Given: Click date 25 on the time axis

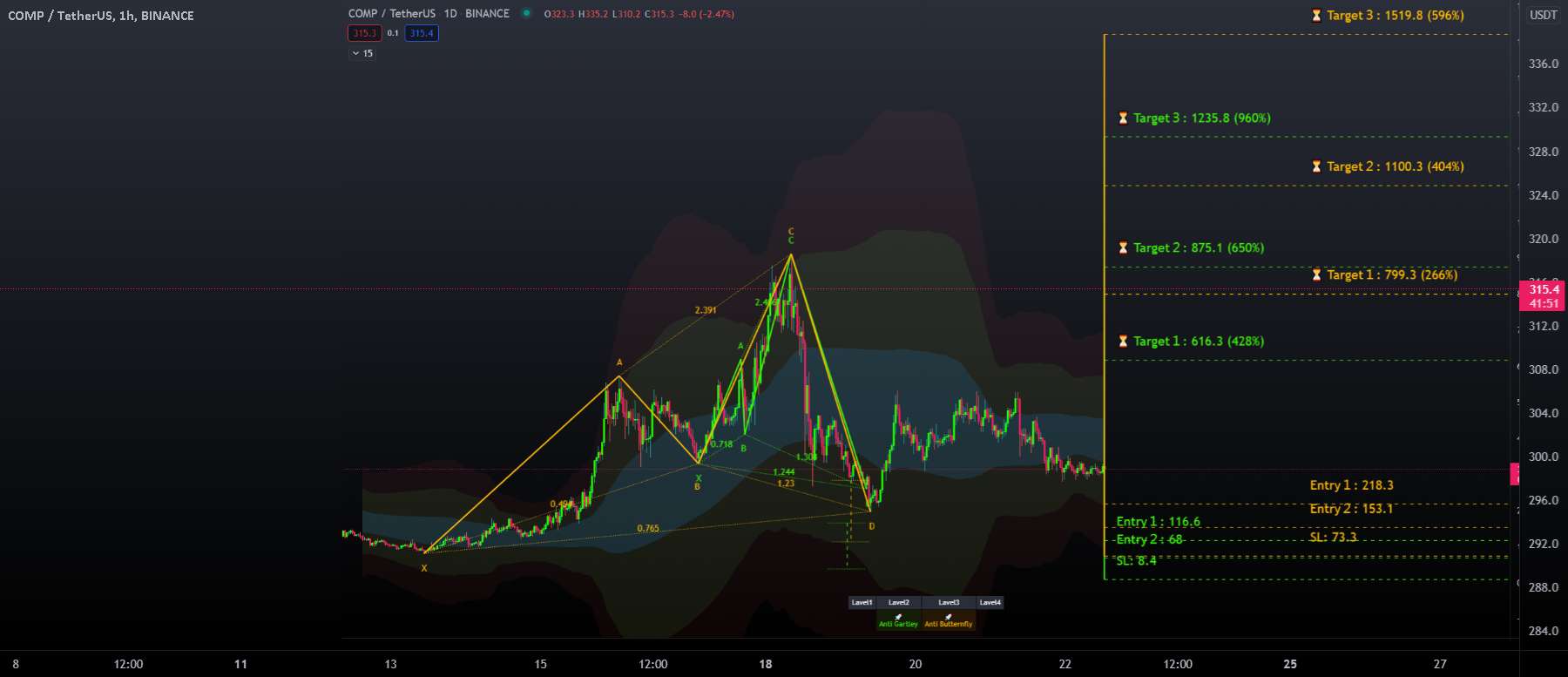Looking at the screenshot, I should (x=1290, y=664).
